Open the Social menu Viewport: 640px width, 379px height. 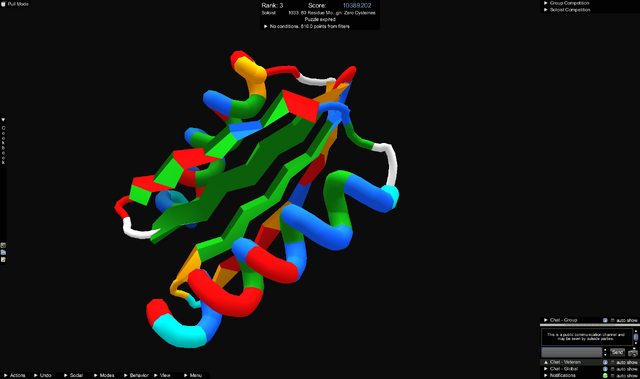(x=74, y=375)
